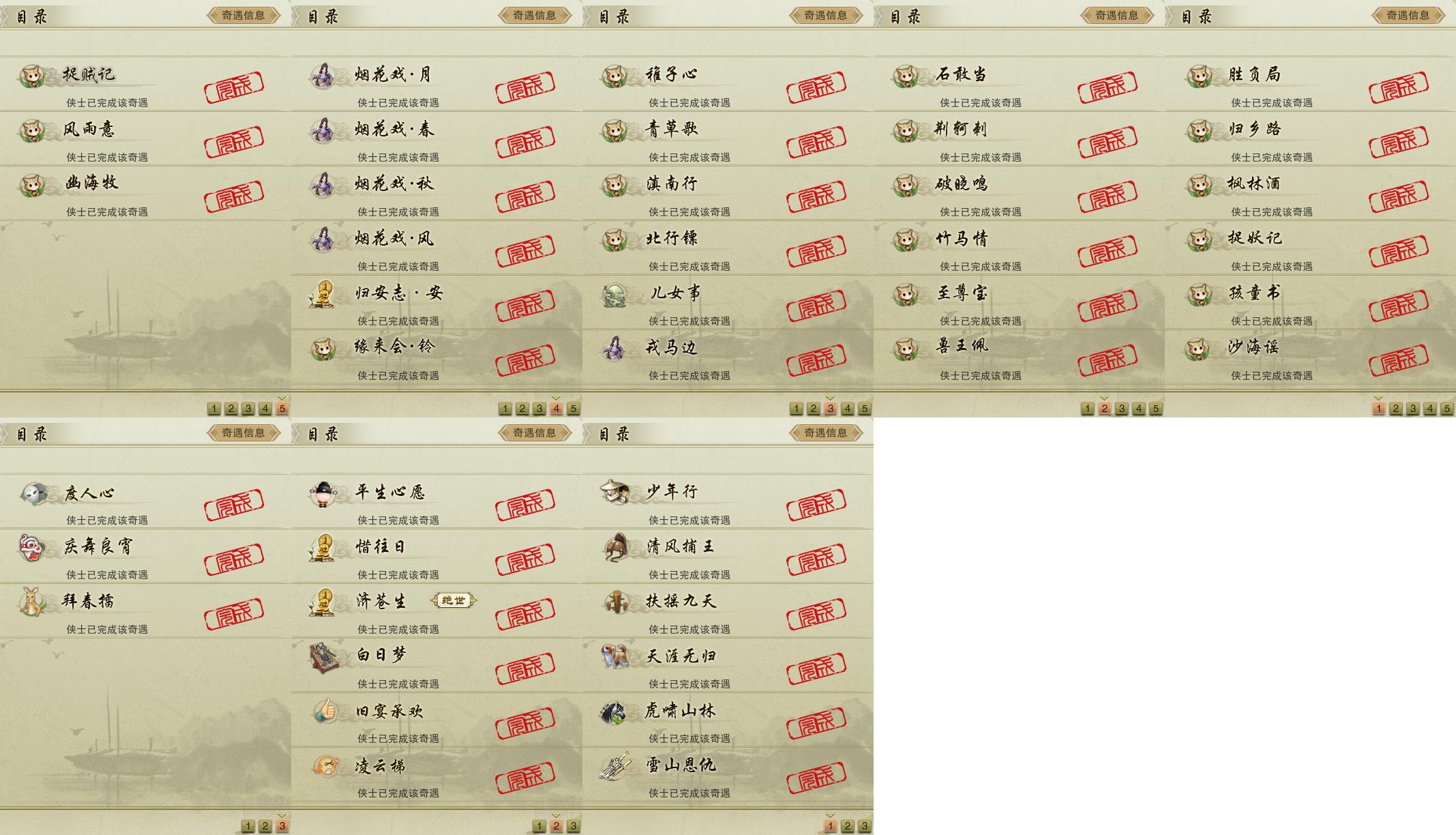1456x835 pixels.
Task: Click the bed icon next to 白日梦
Action: click(324, 656)
